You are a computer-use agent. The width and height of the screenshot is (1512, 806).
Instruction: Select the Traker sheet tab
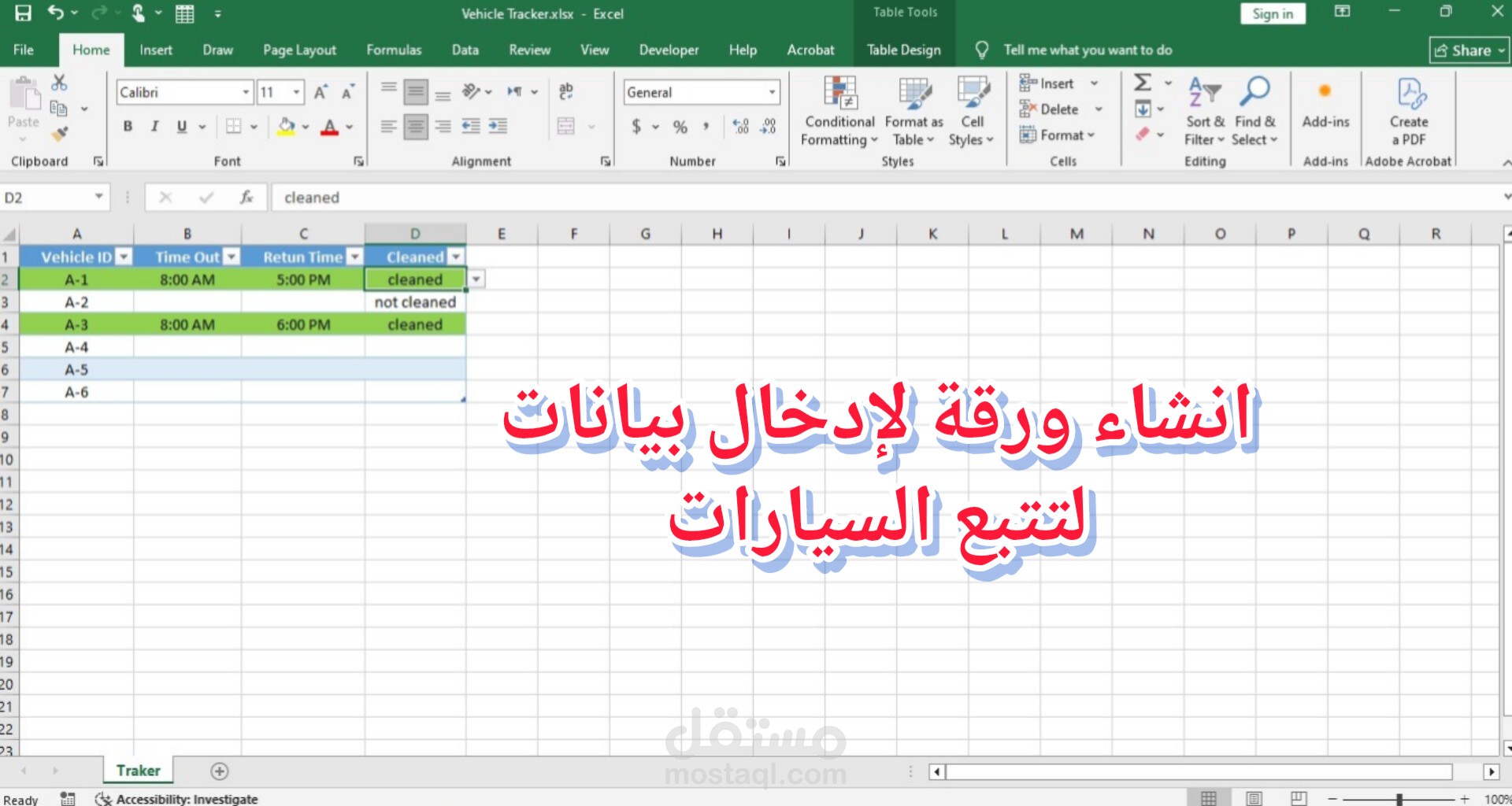click(x=137, y=771)
